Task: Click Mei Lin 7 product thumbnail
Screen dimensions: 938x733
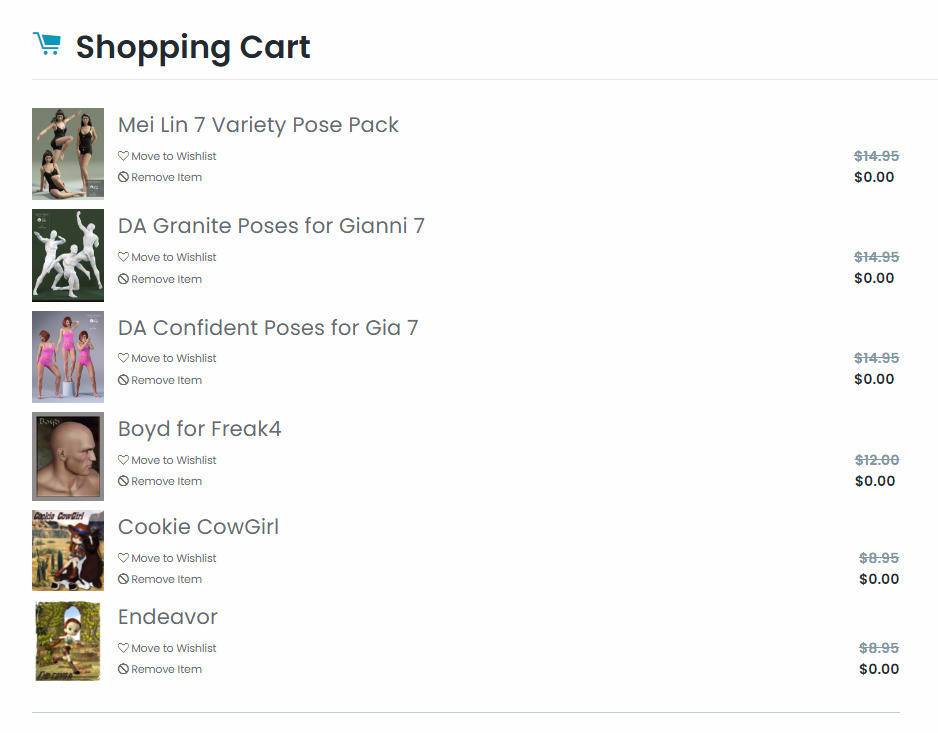Action: (68, 154)
